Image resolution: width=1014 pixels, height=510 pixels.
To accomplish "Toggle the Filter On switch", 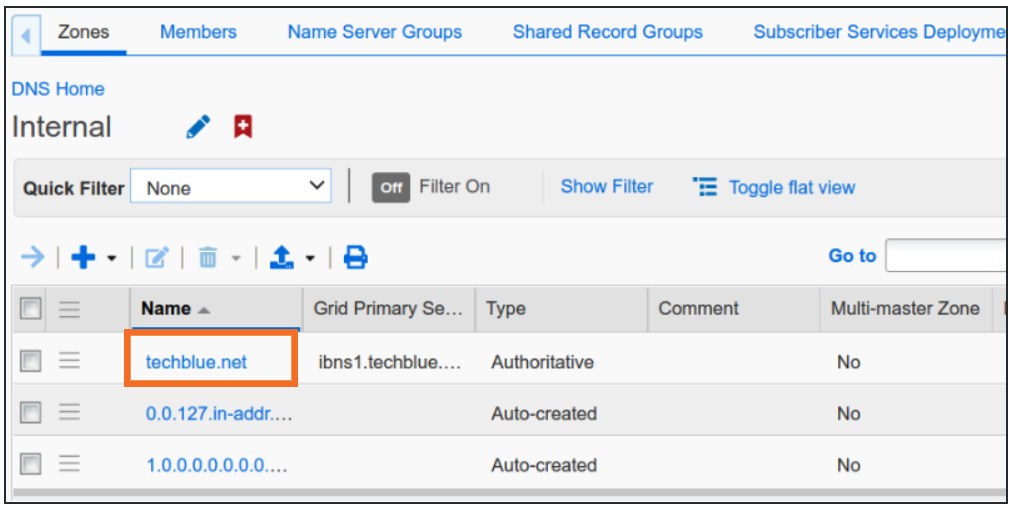I will click(x=392, y=187).
